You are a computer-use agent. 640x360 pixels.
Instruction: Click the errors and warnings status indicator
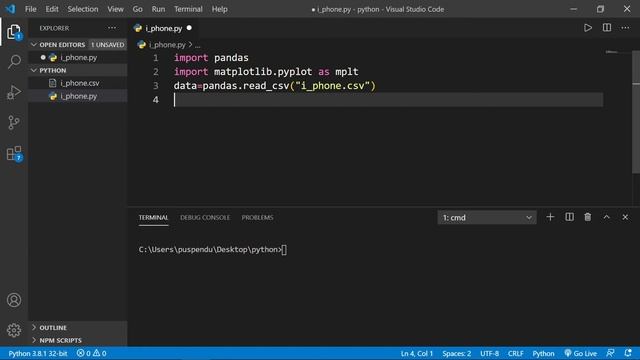(91, 353)
